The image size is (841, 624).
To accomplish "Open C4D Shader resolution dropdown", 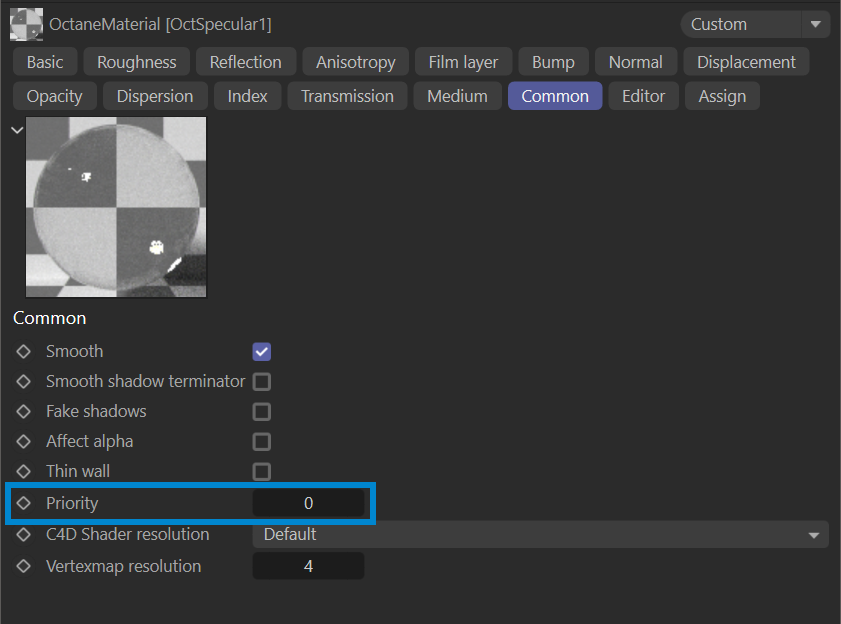I will coord(540,535).
